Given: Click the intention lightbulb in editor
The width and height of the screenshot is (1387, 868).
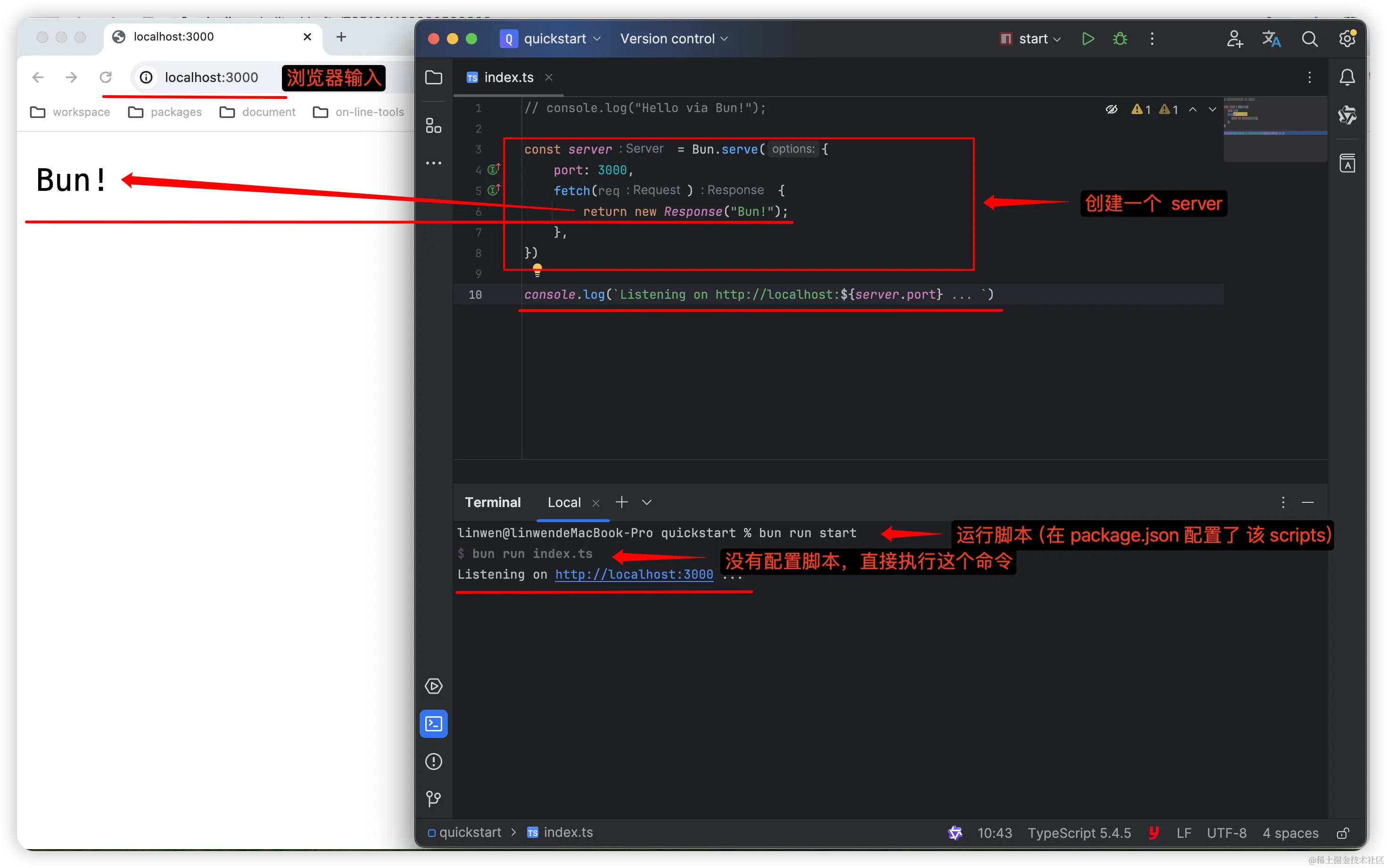Looking at the screenshot, I should (537, 270).
